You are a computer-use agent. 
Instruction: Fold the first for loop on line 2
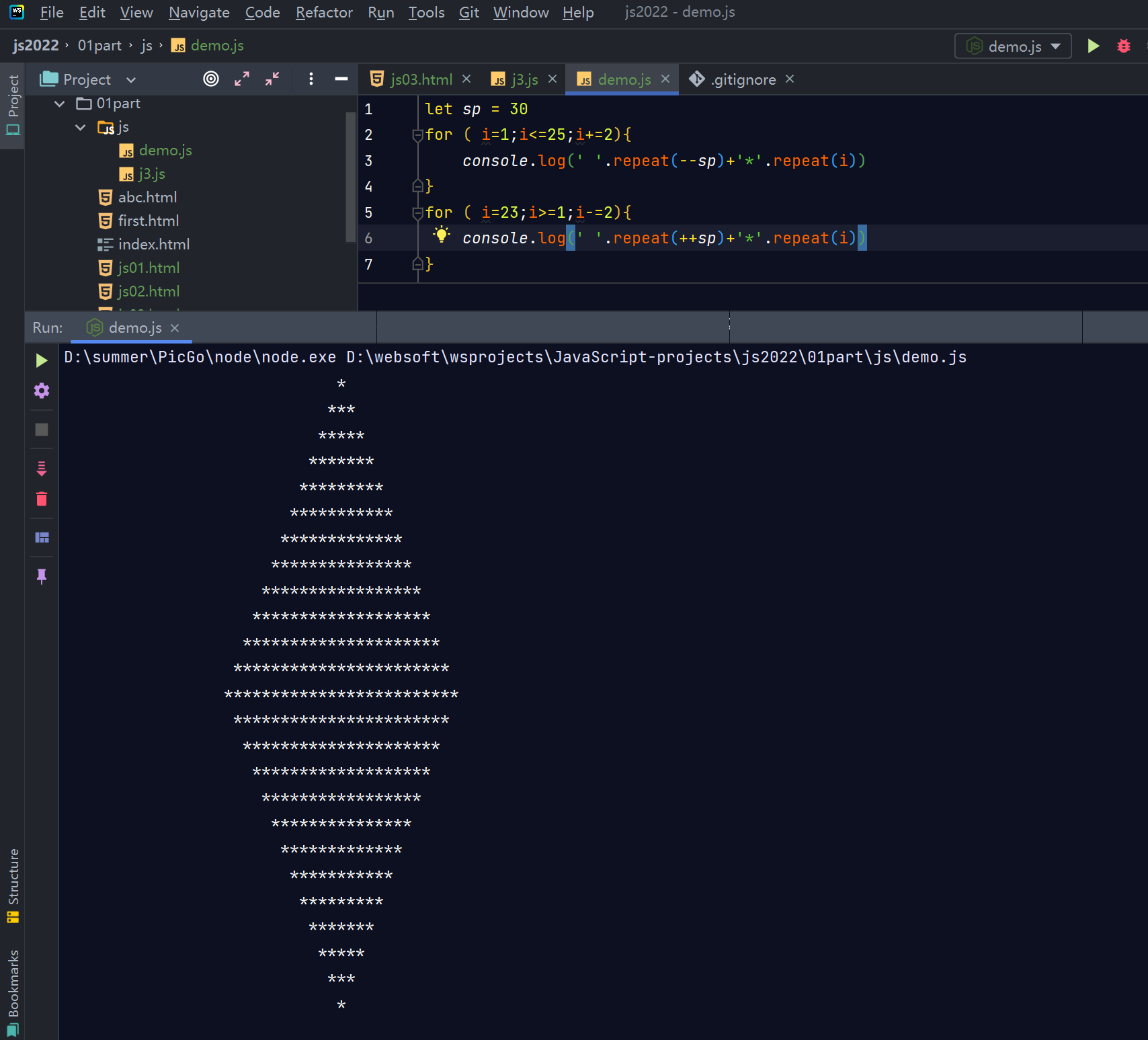pyautogui.click(x=417, y=134)
